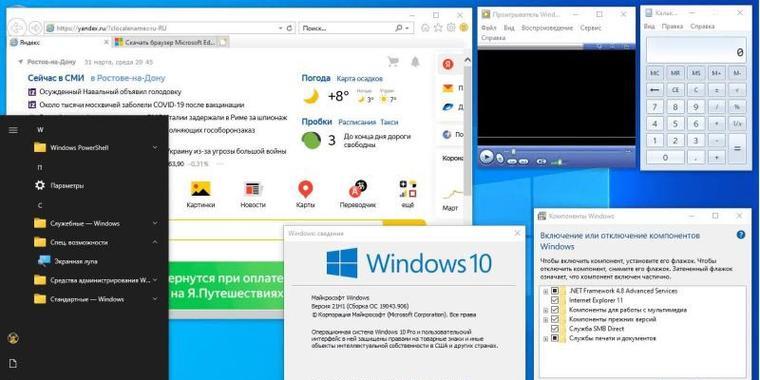Open the Картинки service icon on Yandex

click(200, 189)
